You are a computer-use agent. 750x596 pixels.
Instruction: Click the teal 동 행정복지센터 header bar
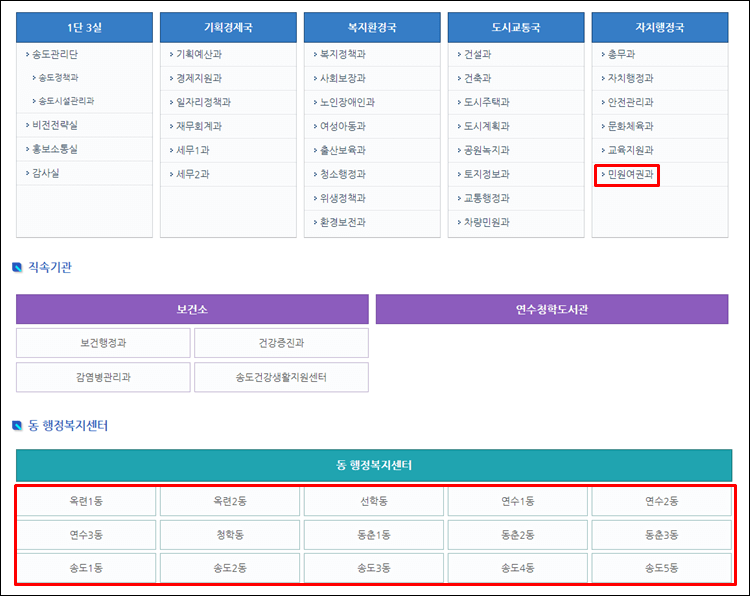[374, 465]
